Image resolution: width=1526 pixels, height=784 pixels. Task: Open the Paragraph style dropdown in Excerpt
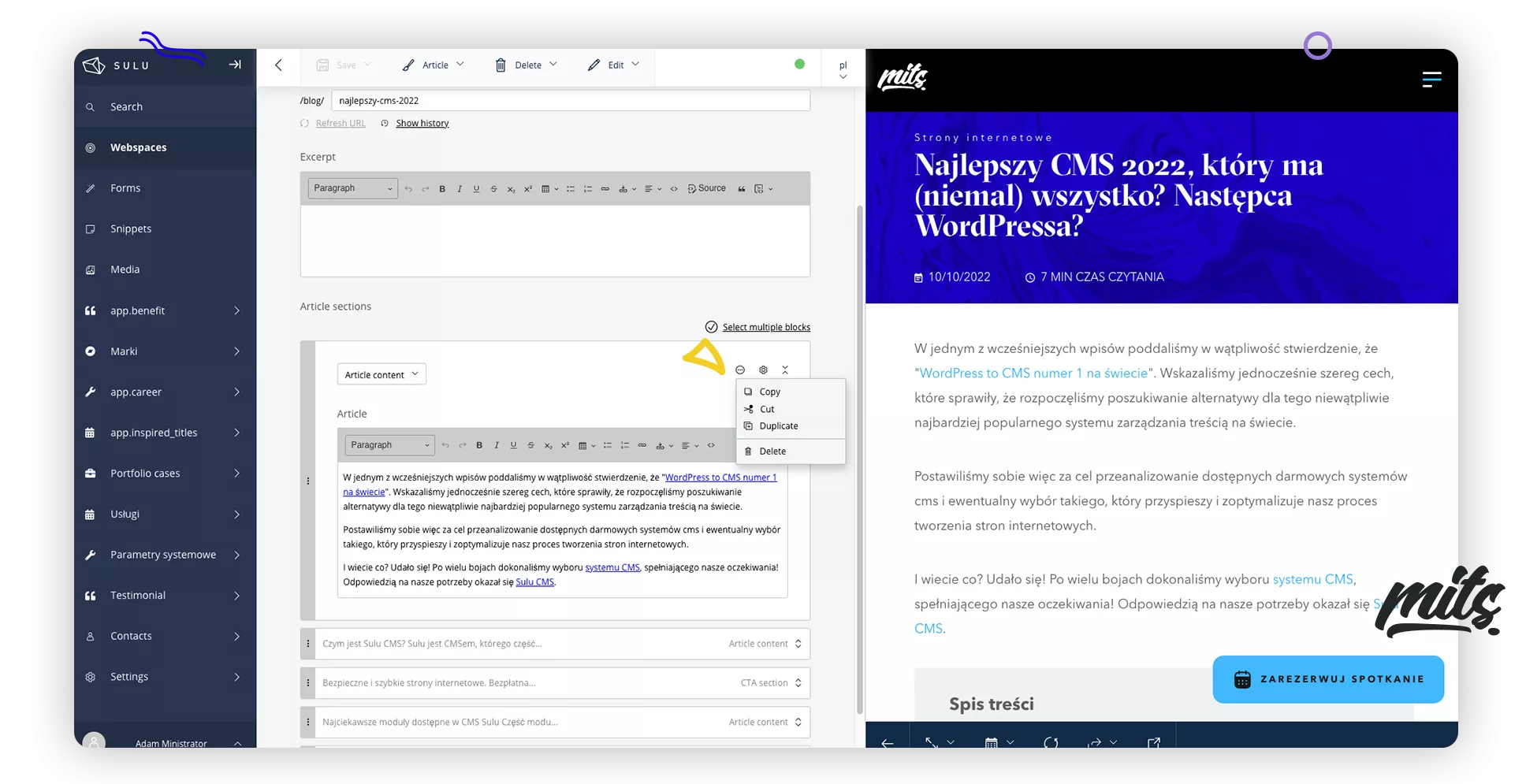point(352,188)
